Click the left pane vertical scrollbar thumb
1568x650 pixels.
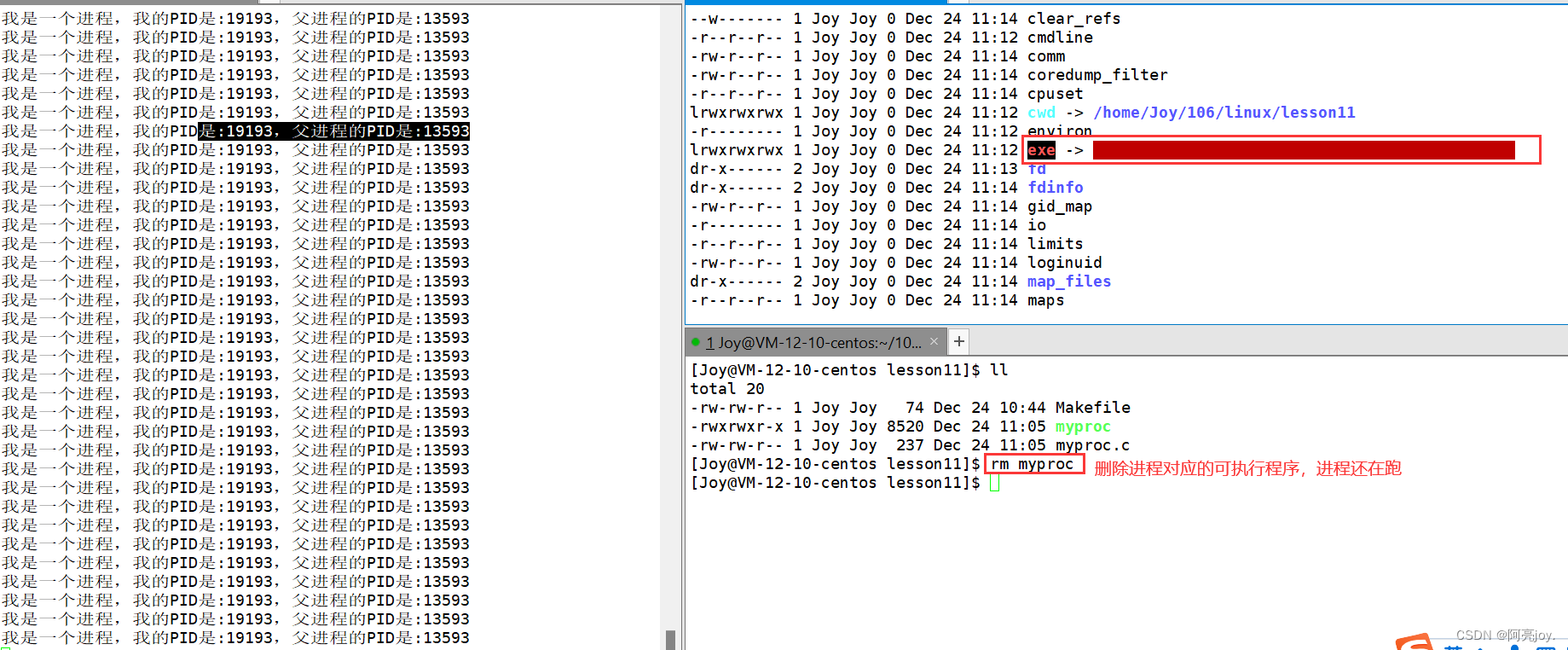(670, 640)
